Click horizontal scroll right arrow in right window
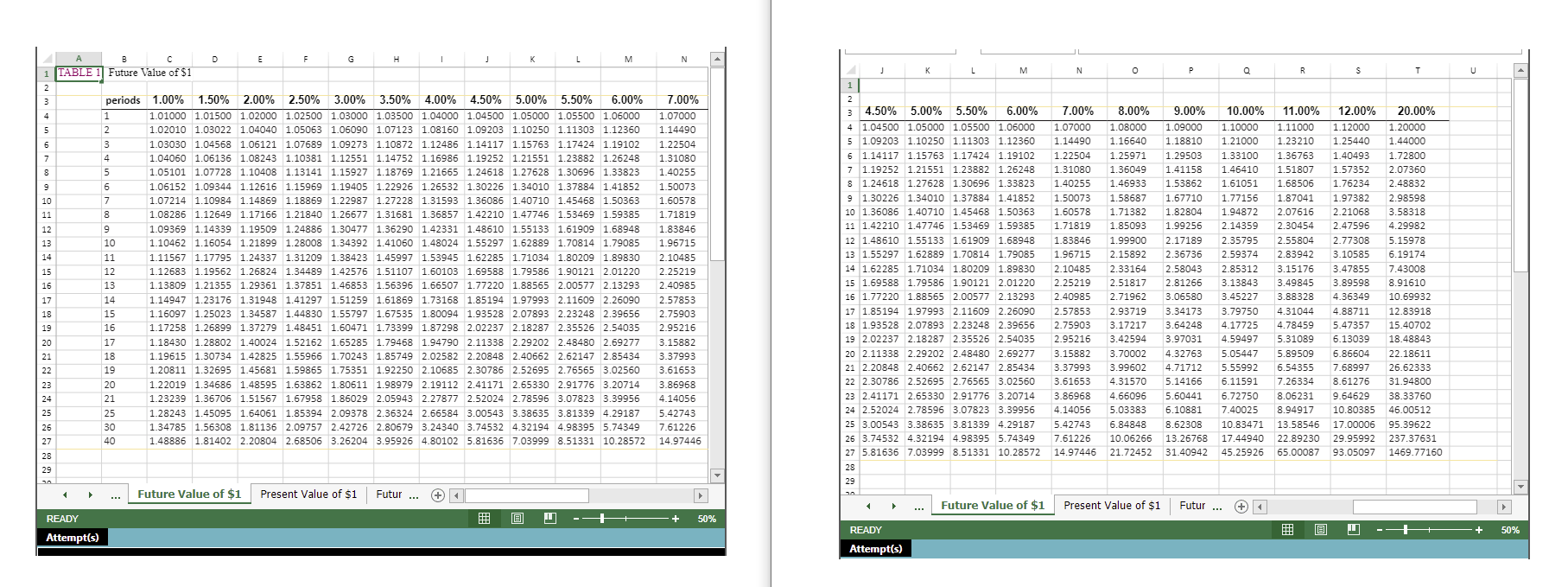Screen dimensions: 1568x587 pyautogui.click(x=1505, y=507)
